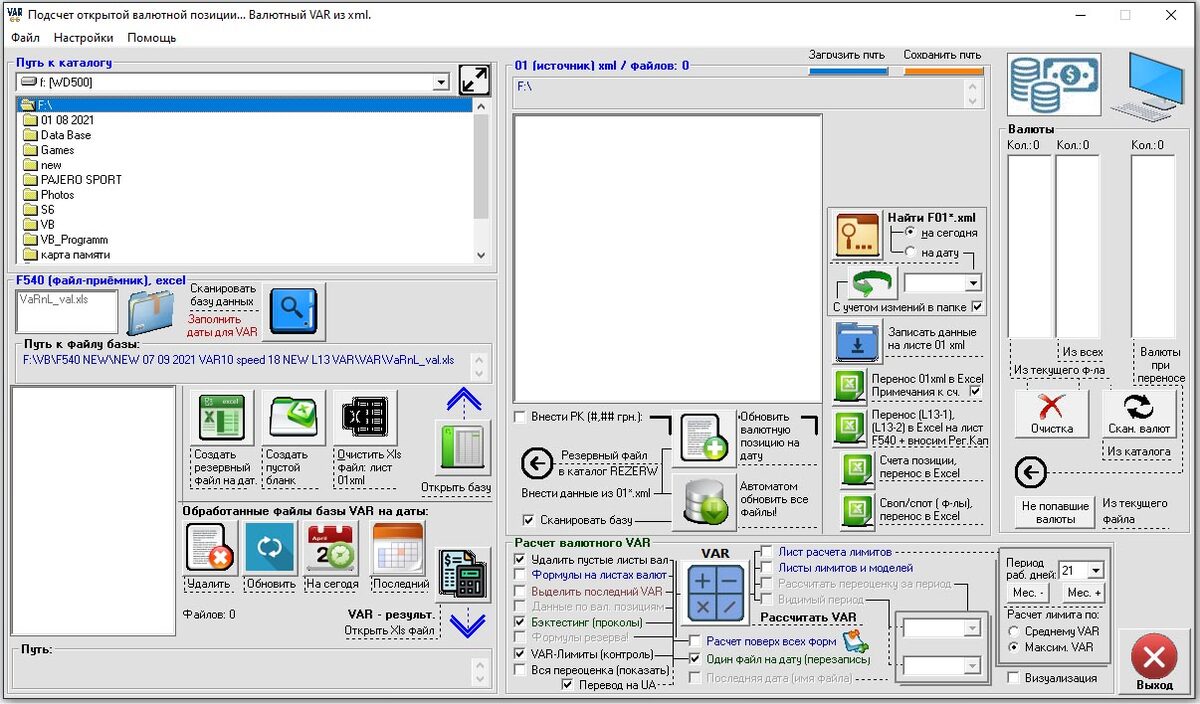1200x704 pixels.
Task: Click the VaRnL_val.xls file name field
Action: (67, 311)
